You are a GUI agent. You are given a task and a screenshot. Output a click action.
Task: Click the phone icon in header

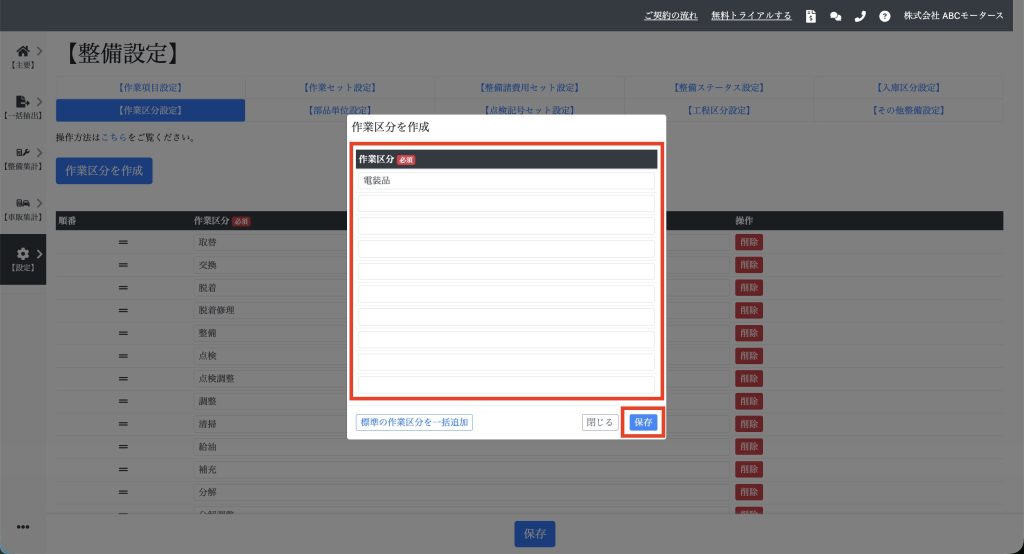[x=860, y=16]
